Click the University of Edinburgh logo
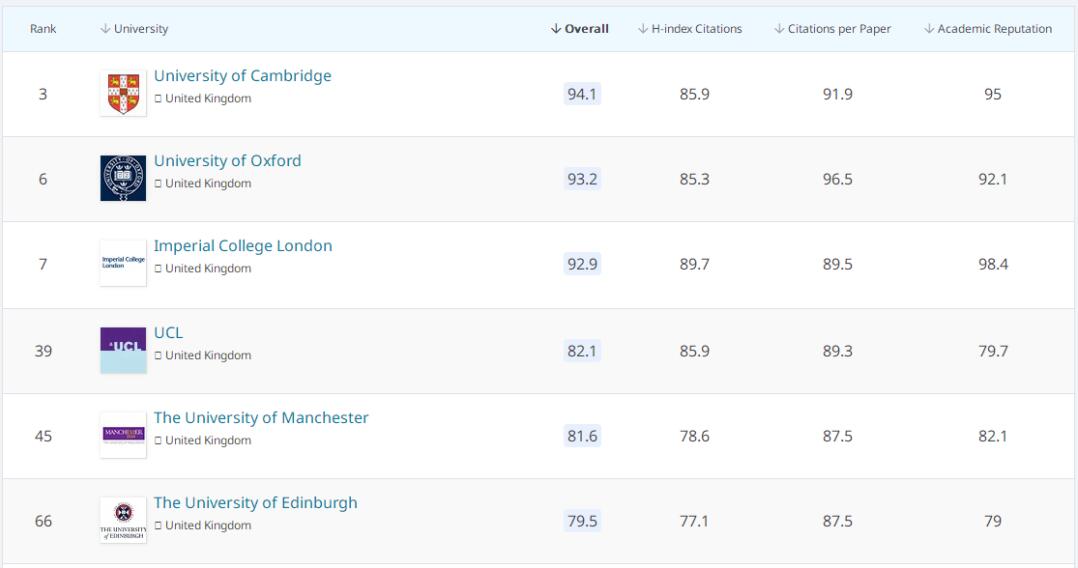The image size is (1078, 568). coord(123,520)
